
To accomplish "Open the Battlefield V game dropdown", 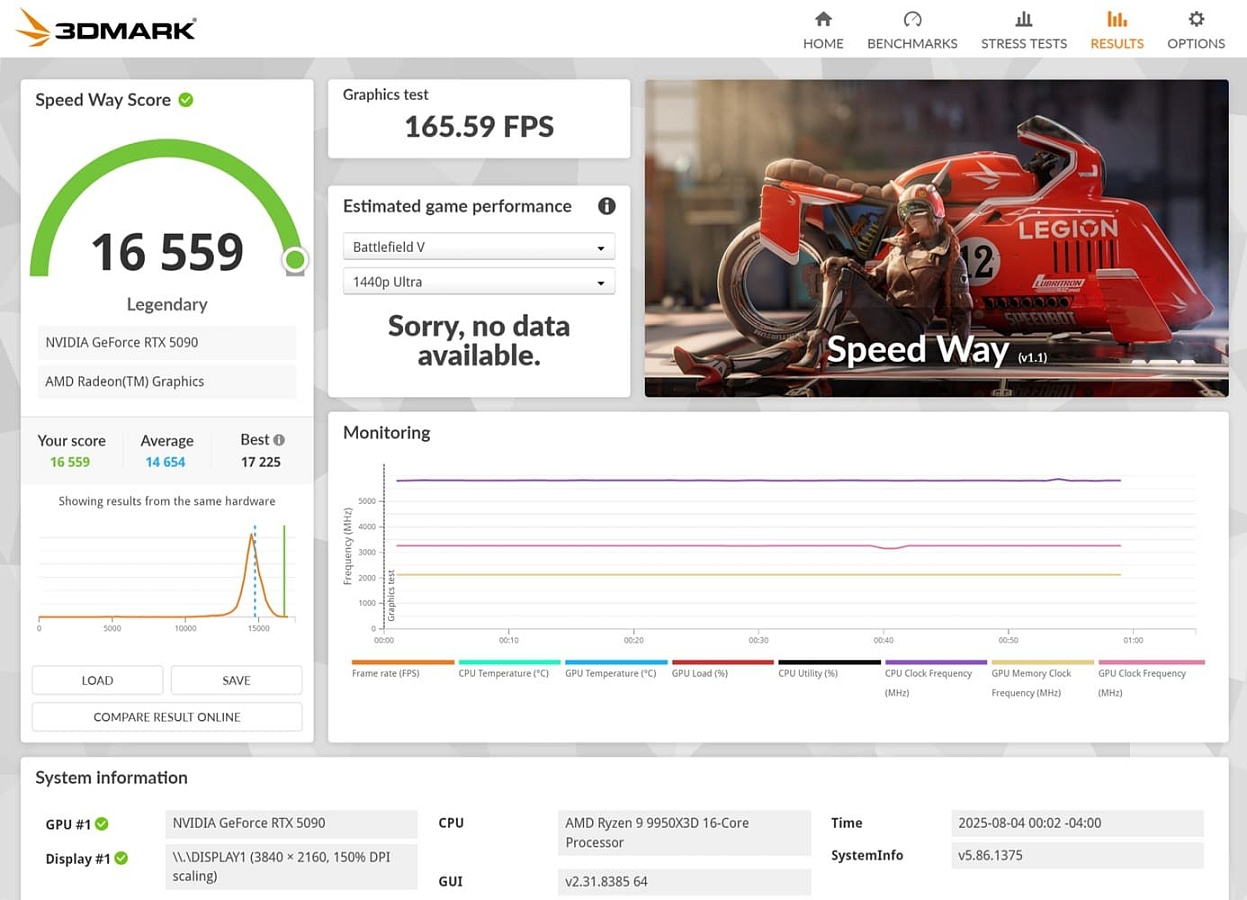I will pos(479,247).
